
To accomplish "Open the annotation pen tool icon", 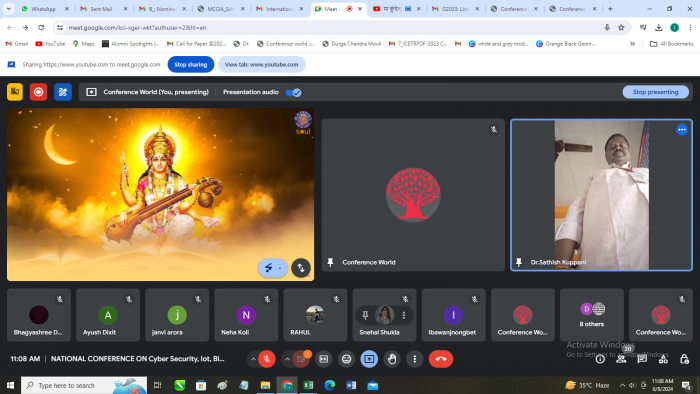I will 63,92.
